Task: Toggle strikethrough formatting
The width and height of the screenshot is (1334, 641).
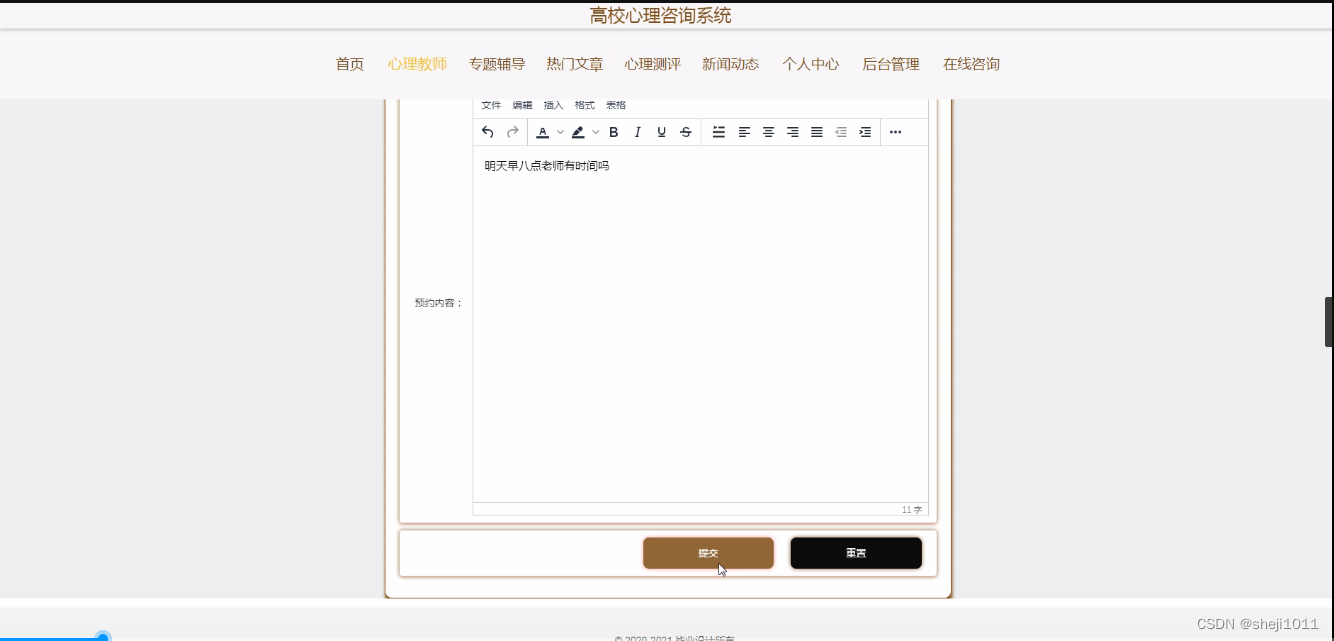Action: coord(686,132)
